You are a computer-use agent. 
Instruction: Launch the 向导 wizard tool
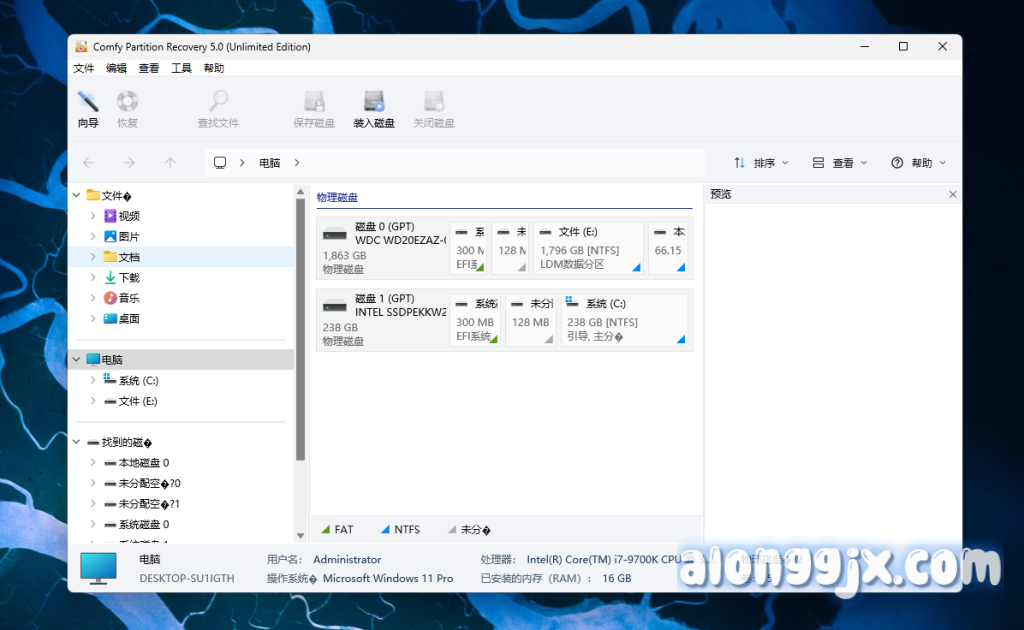coord(88,109)
